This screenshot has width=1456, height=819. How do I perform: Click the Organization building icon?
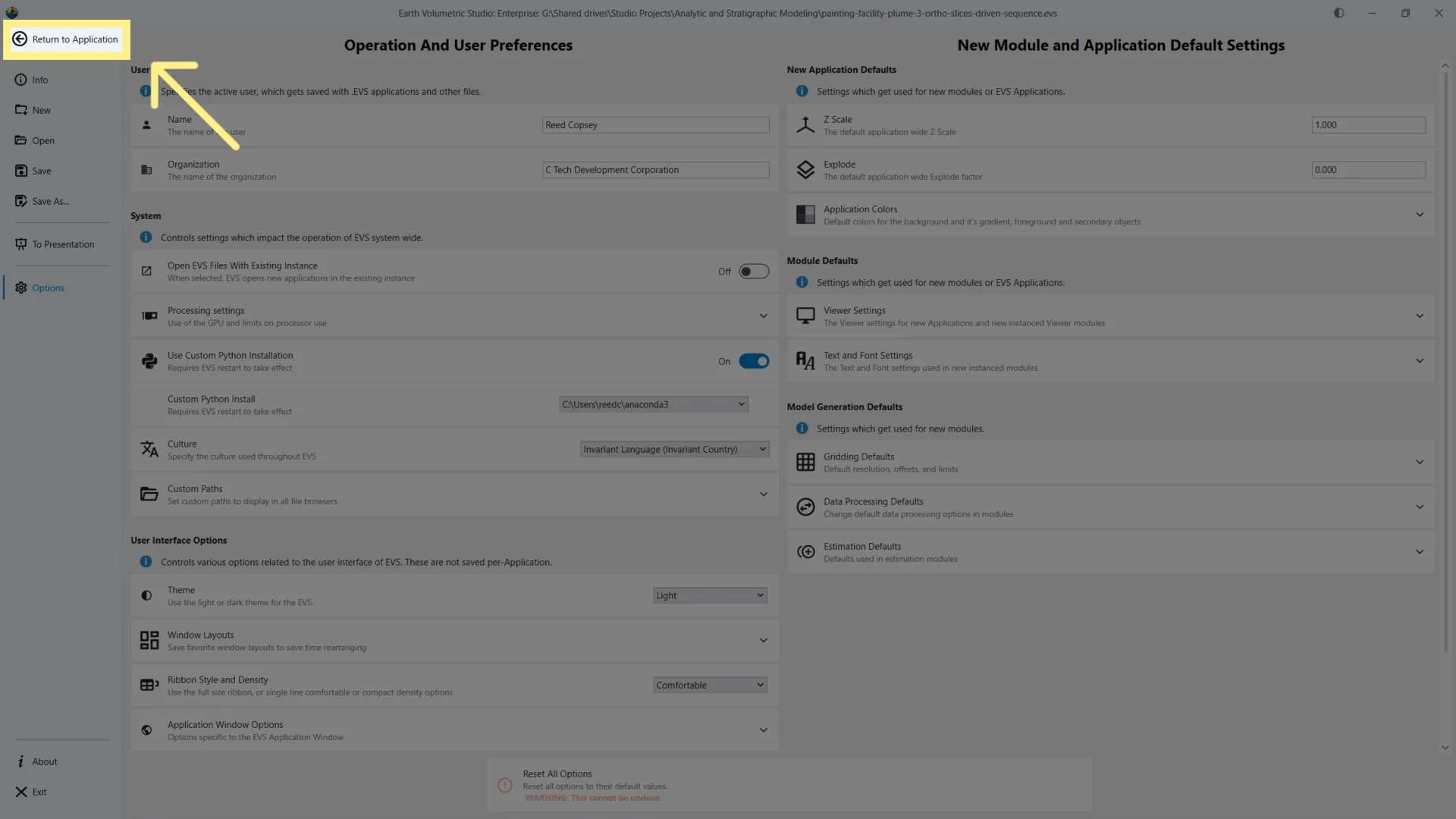click(x=147, y=170)
